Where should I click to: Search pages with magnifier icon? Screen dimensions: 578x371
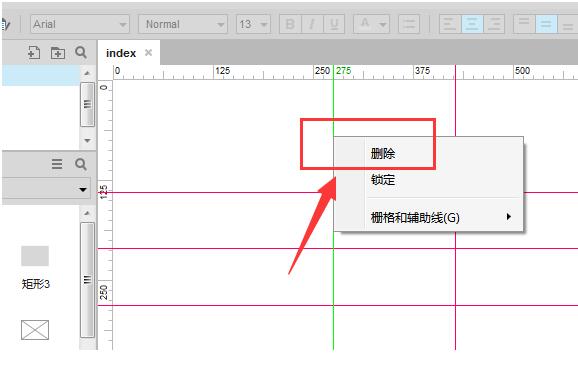coord(81,52)
